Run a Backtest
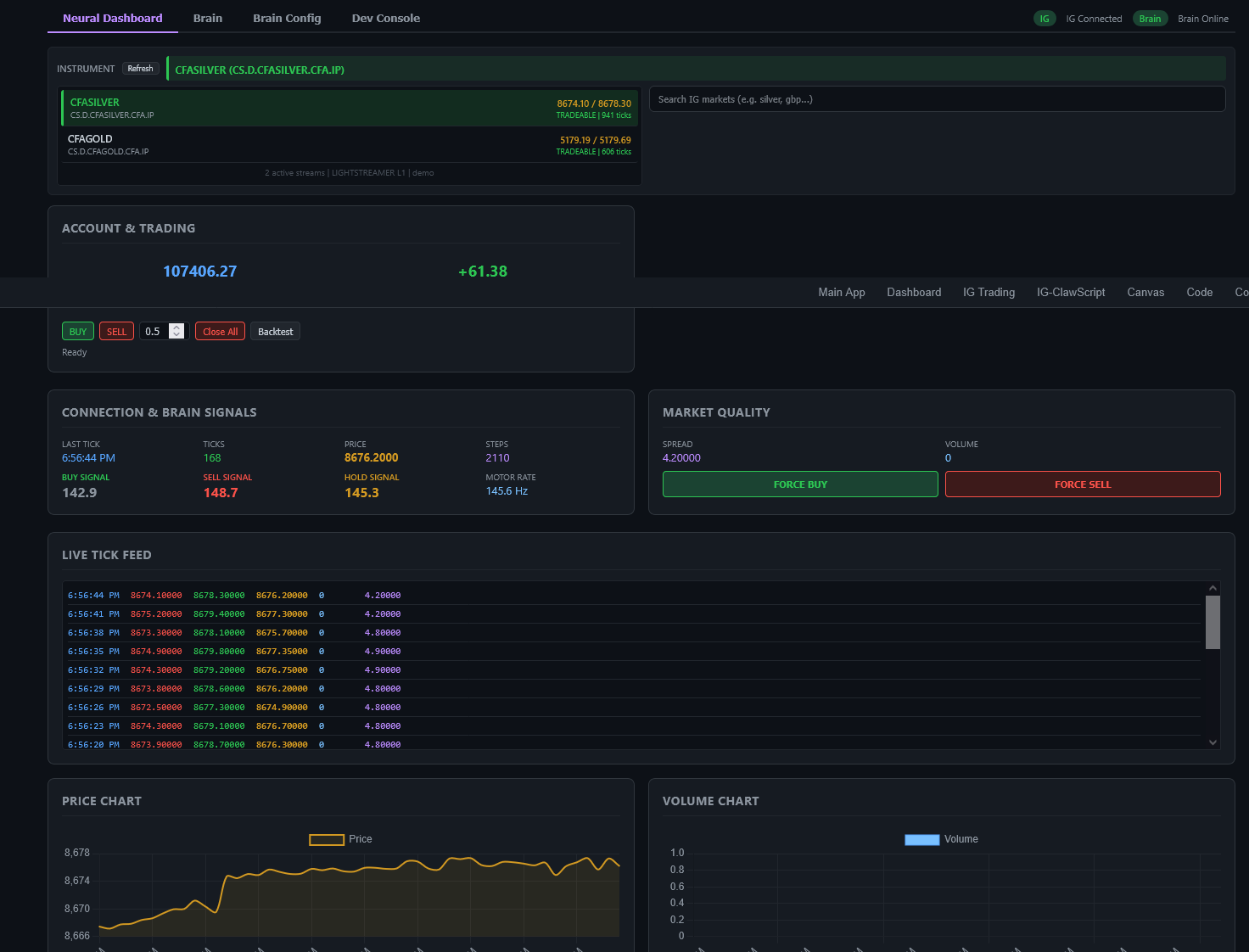This screenshot has height=952, width=1249. click(275, 331)
